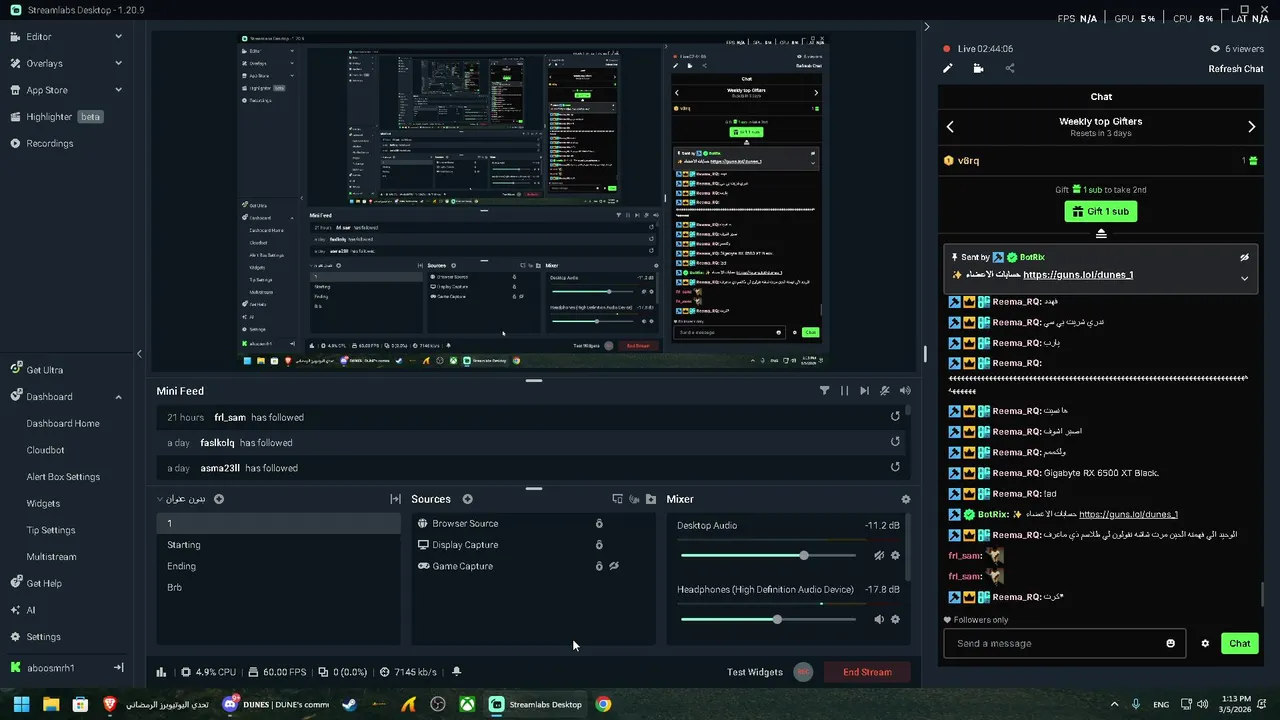
Task: Select the Ending scene
Action: click(278, 566)
